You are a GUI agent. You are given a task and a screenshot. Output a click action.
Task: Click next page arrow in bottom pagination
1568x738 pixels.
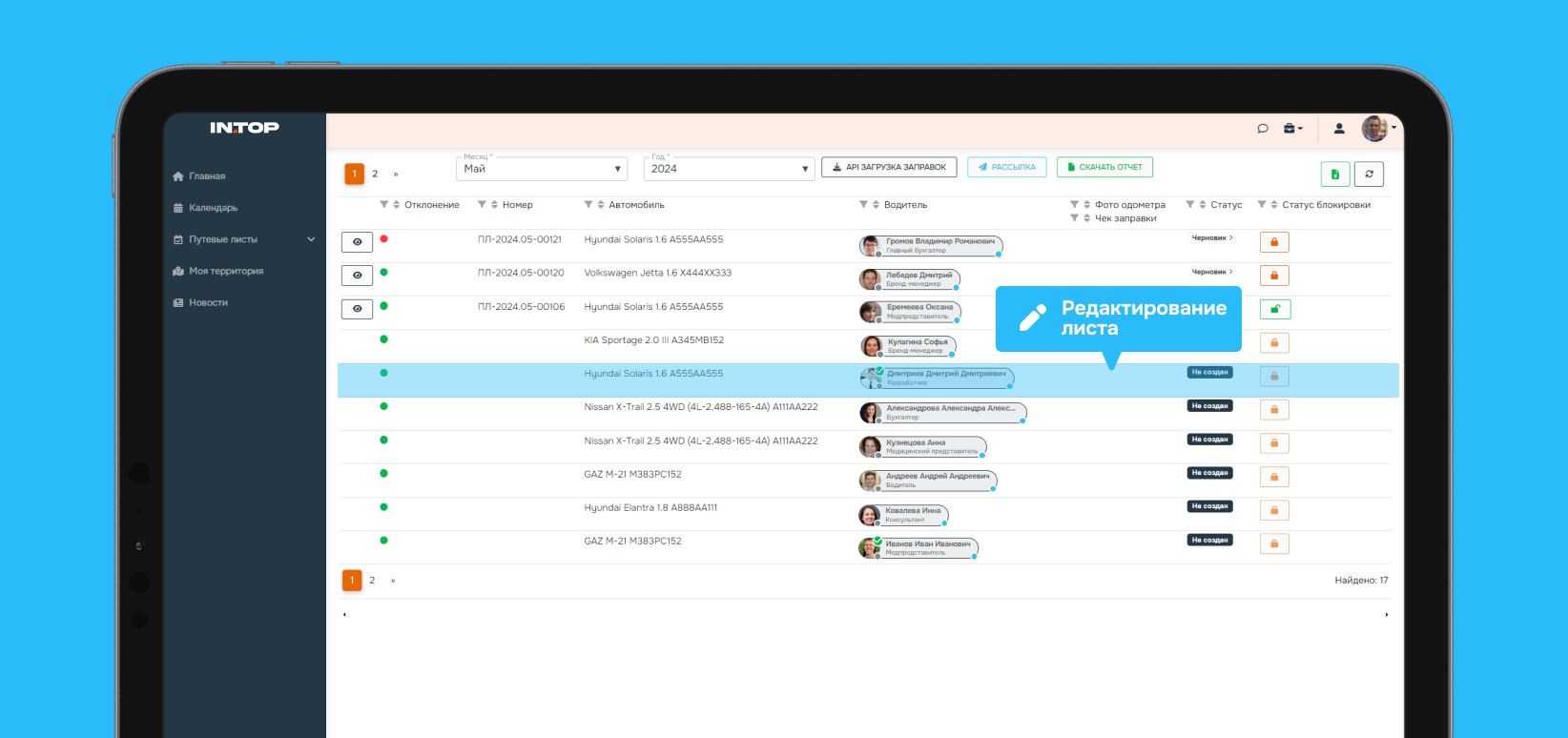pyautogui.click(x=393, y=580)
